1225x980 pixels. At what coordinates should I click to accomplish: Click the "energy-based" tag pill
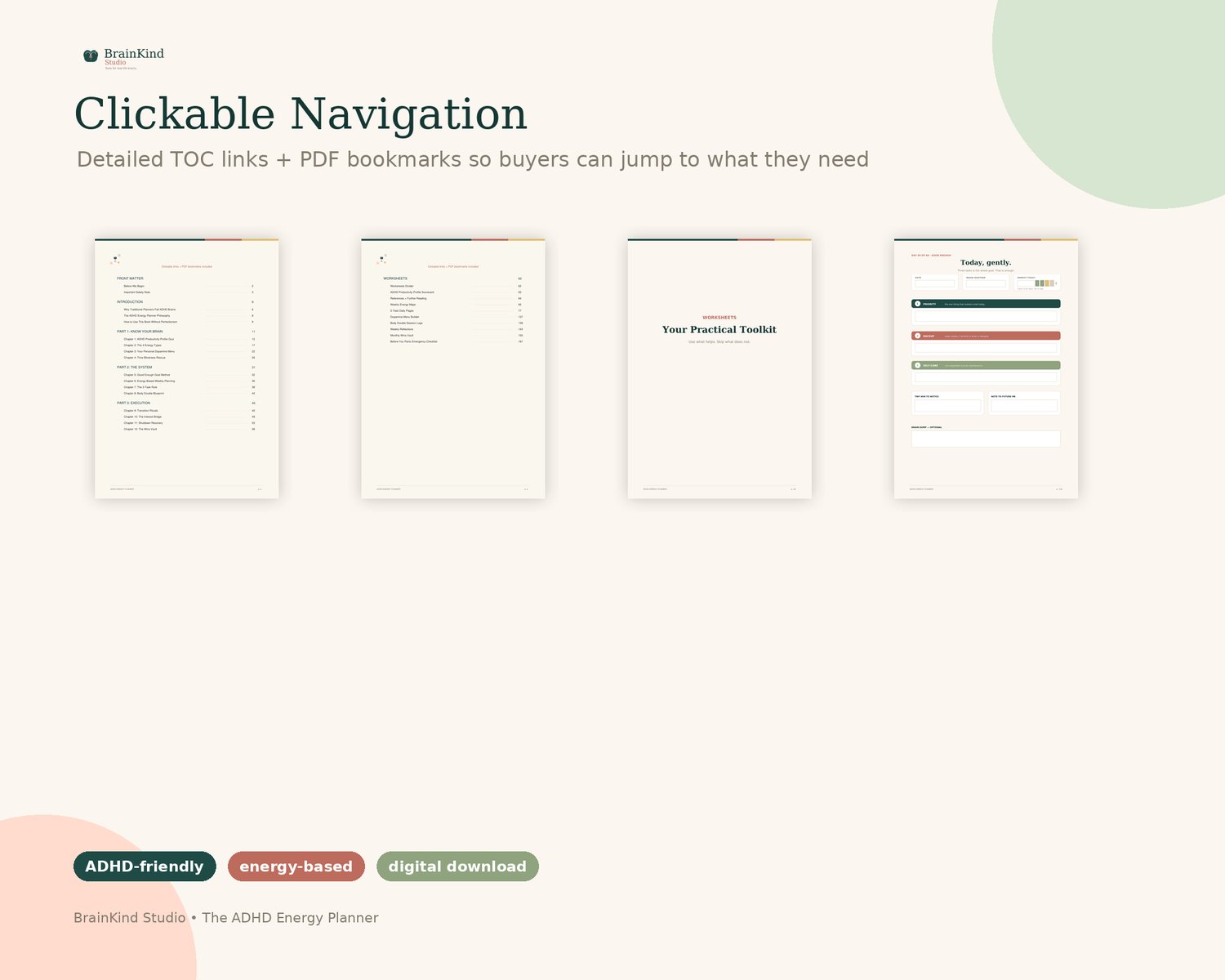(x=296, y=866)
